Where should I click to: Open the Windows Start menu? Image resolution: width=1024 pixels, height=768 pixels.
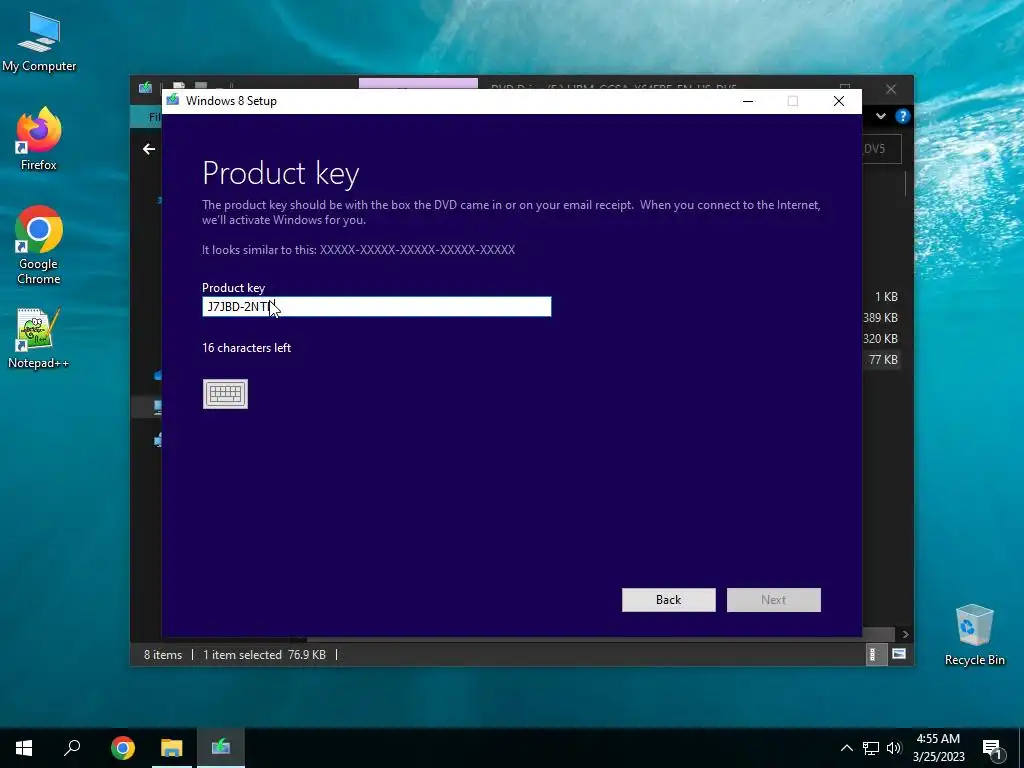[x=24, y=748]
